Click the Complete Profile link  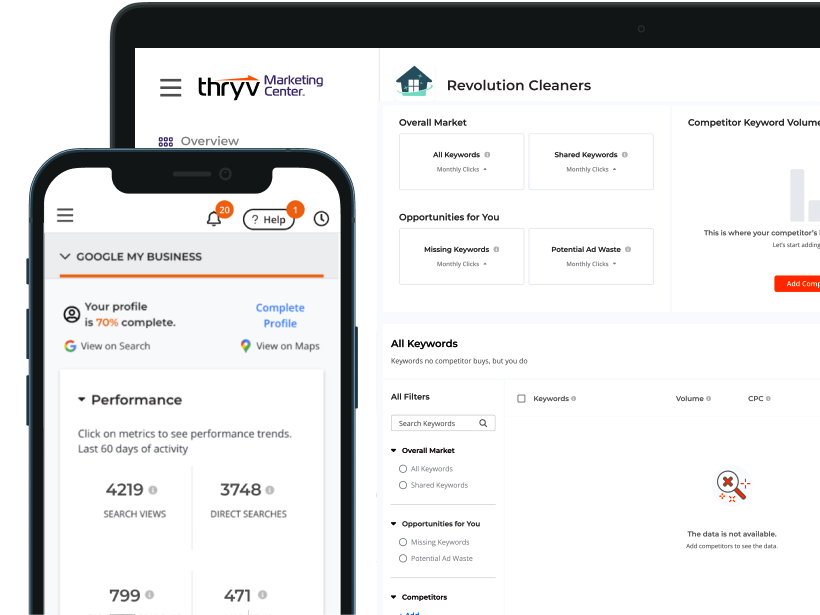[280, 315]
